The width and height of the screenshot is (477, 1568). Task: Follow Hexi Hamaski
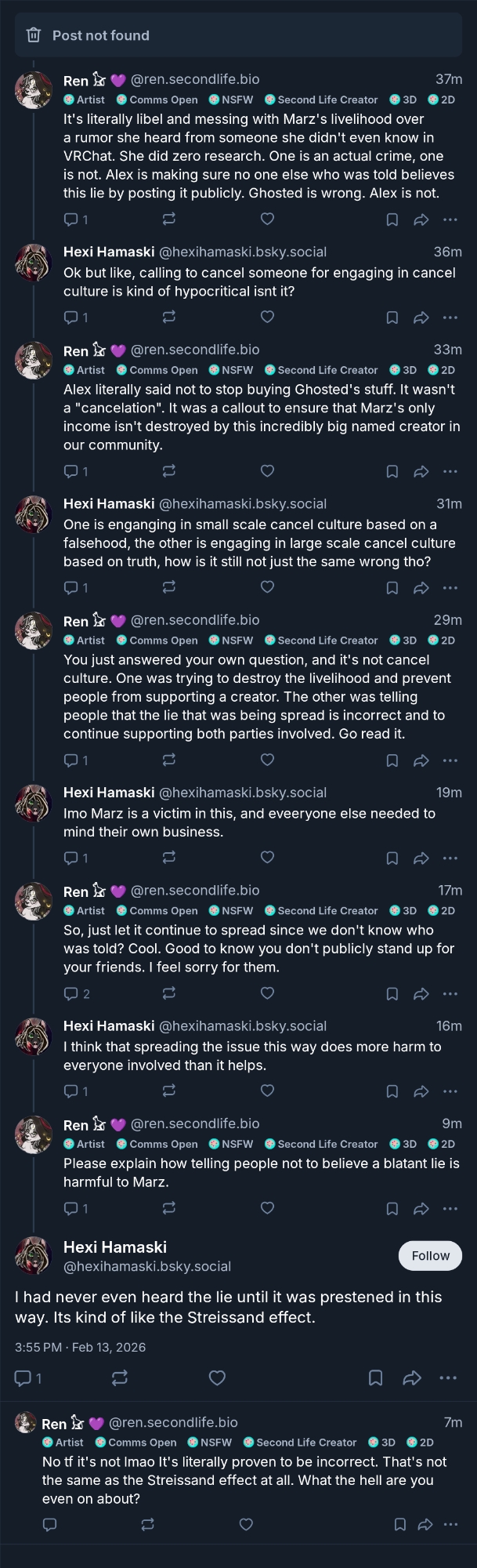tap(430, 1255)
